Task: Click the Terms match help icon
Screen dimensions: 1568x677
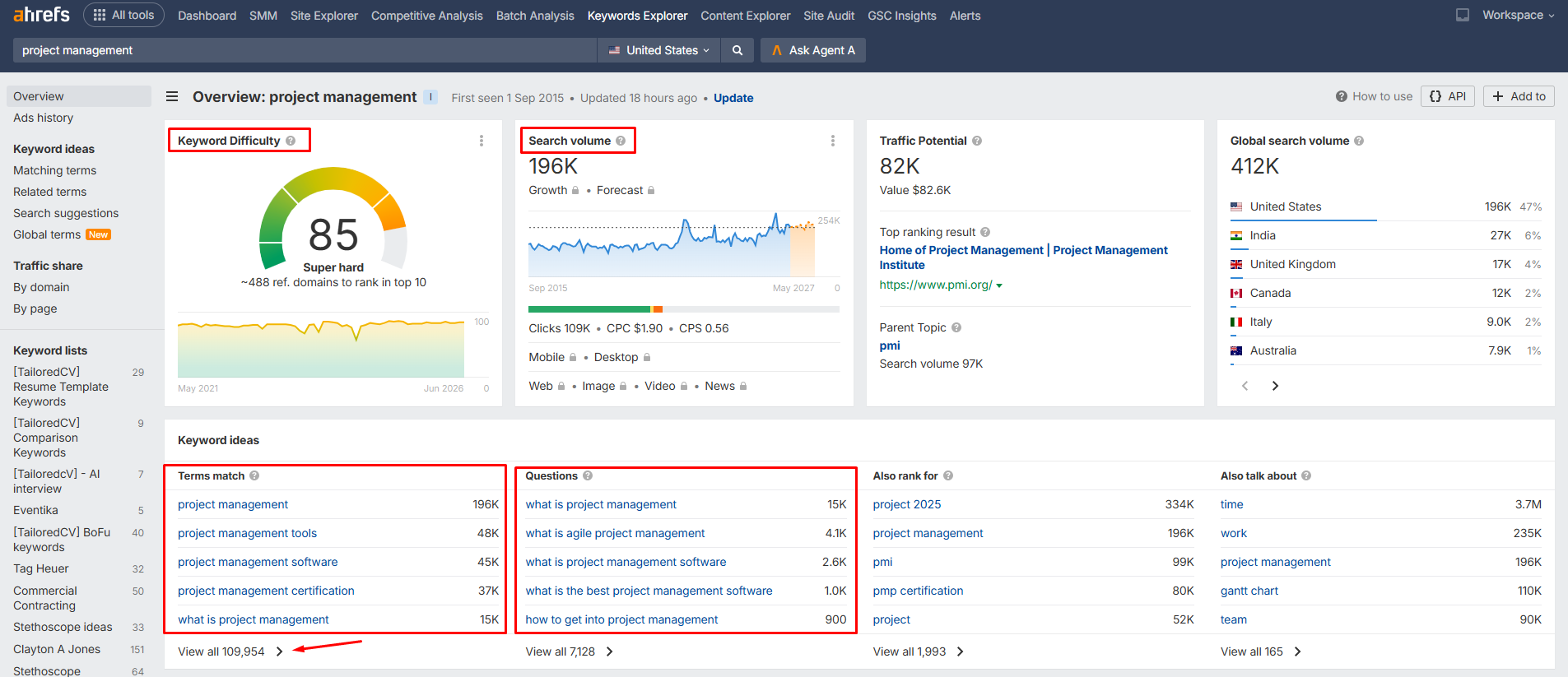Action: pos(254,475)
